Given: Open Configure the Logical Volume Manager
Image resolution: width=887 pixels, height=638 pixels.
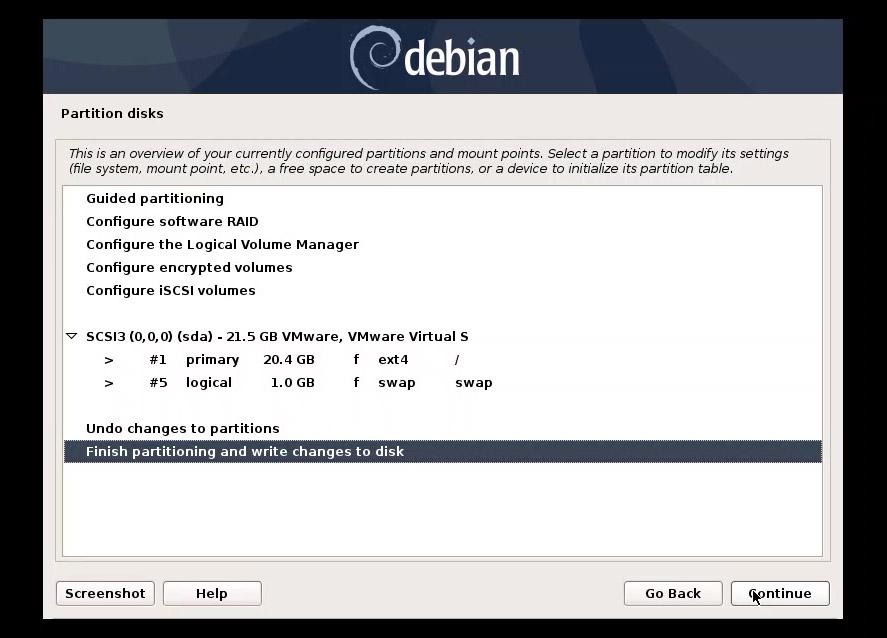Looking at the screenshot, I should (222, 245).
